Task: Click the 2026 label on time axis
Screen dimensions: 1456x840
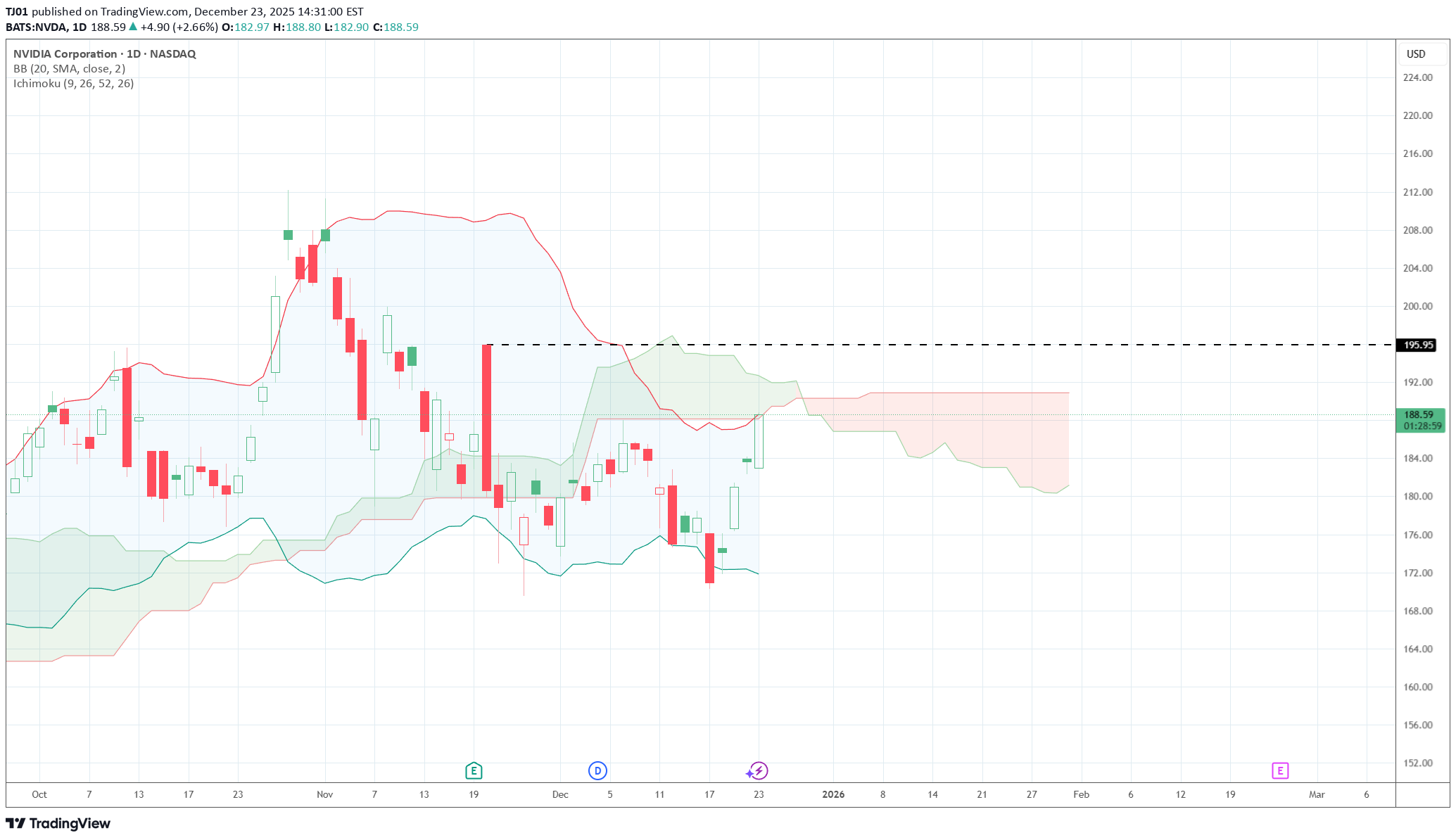Action: (x=833, y=794)
